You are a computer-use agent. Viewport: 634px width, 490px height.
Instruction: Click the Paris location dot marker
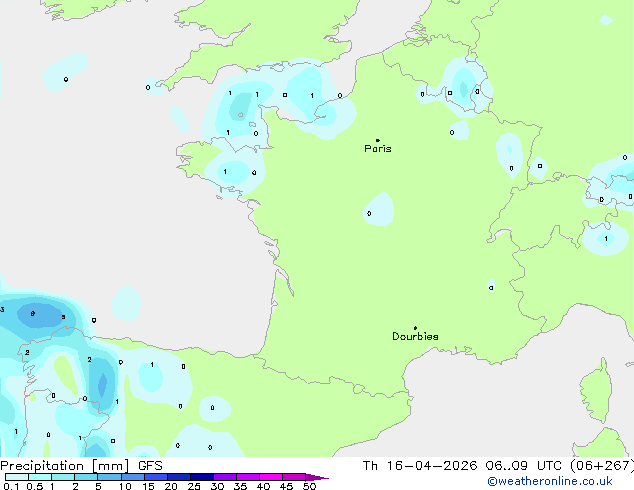(378, 140)
